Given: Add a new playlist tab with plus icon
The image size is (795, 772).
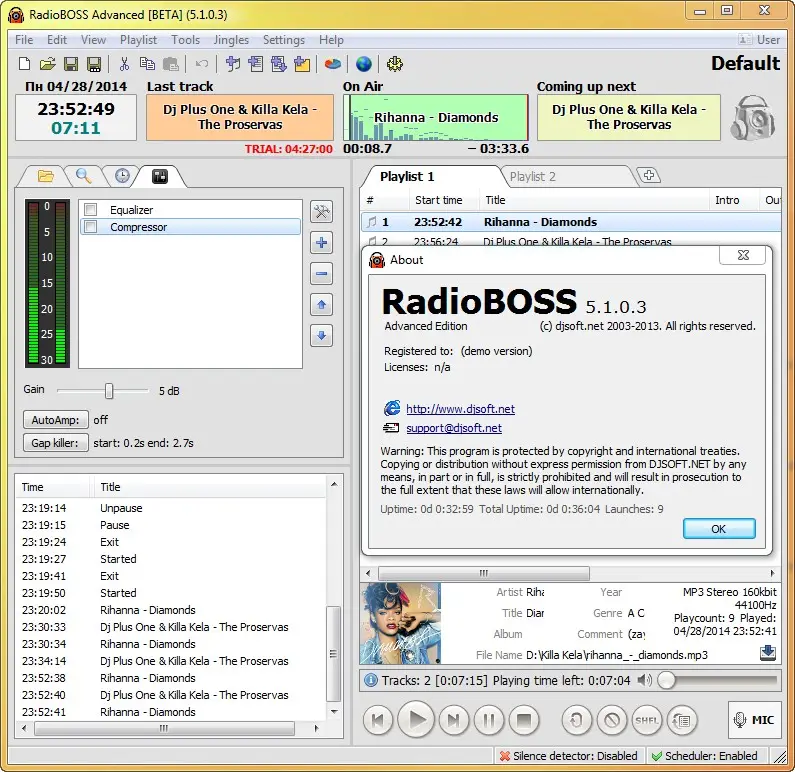Looking at the screenshot, I should [648, 175].
